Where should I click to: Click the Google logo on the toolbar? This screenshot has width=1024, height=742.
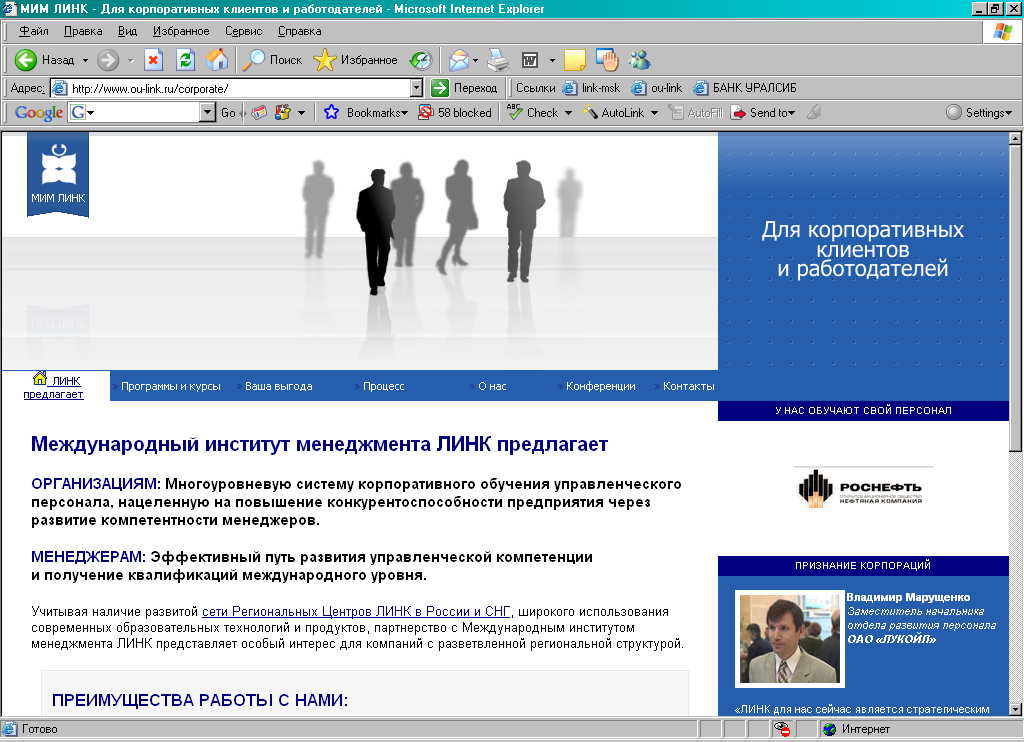click(39, 112)
